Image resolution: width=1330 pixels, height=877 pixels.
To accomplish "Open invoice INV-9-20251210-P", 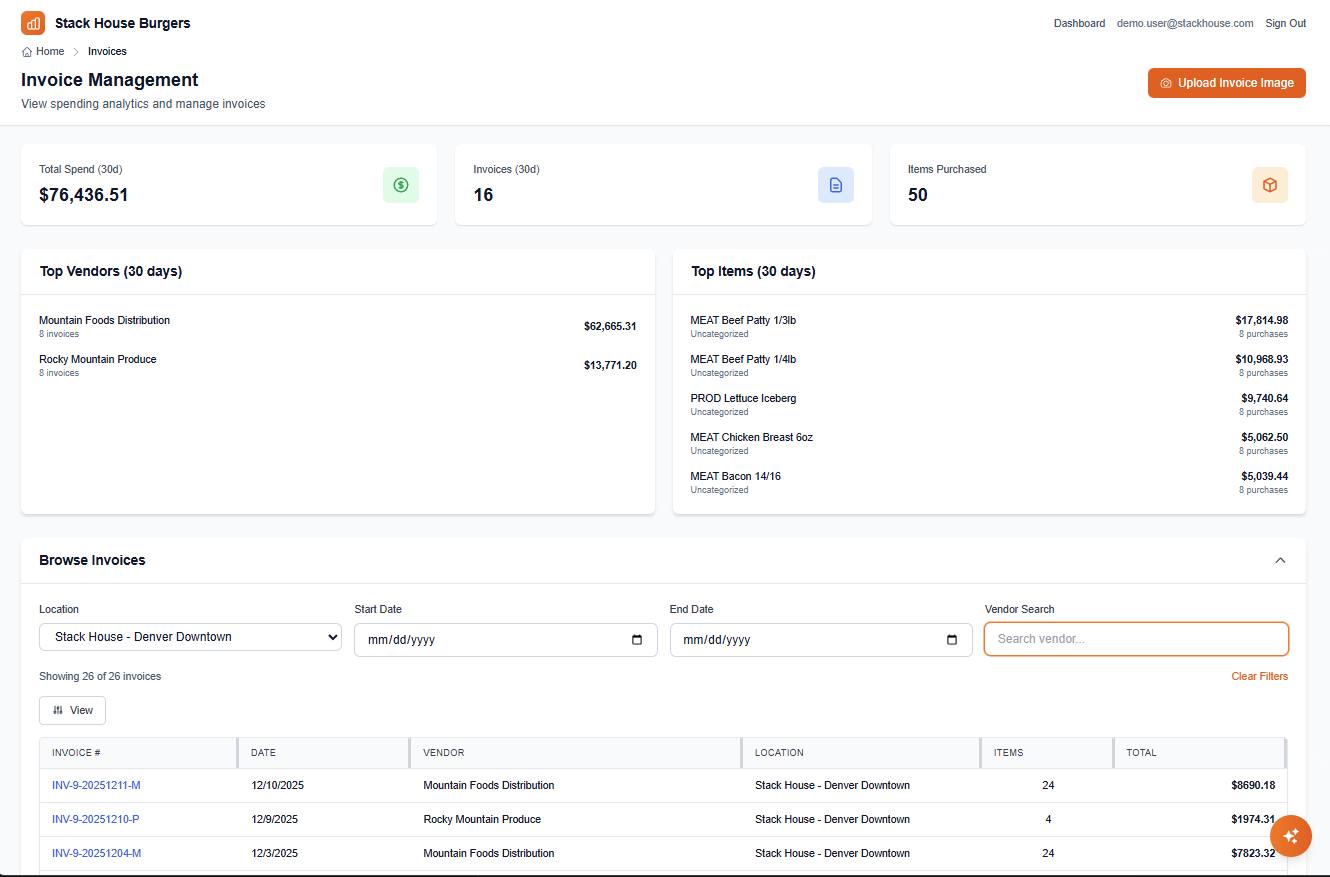I will tap(95, 820).
